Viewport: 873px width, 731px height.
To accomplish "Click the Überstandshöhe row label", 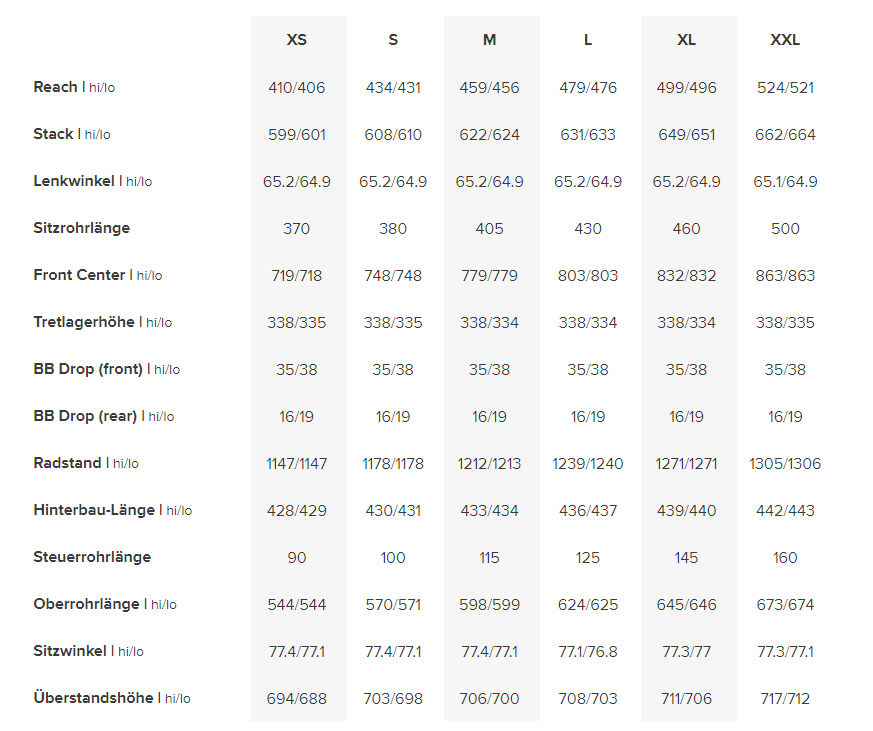I will [x=93, y=698].
